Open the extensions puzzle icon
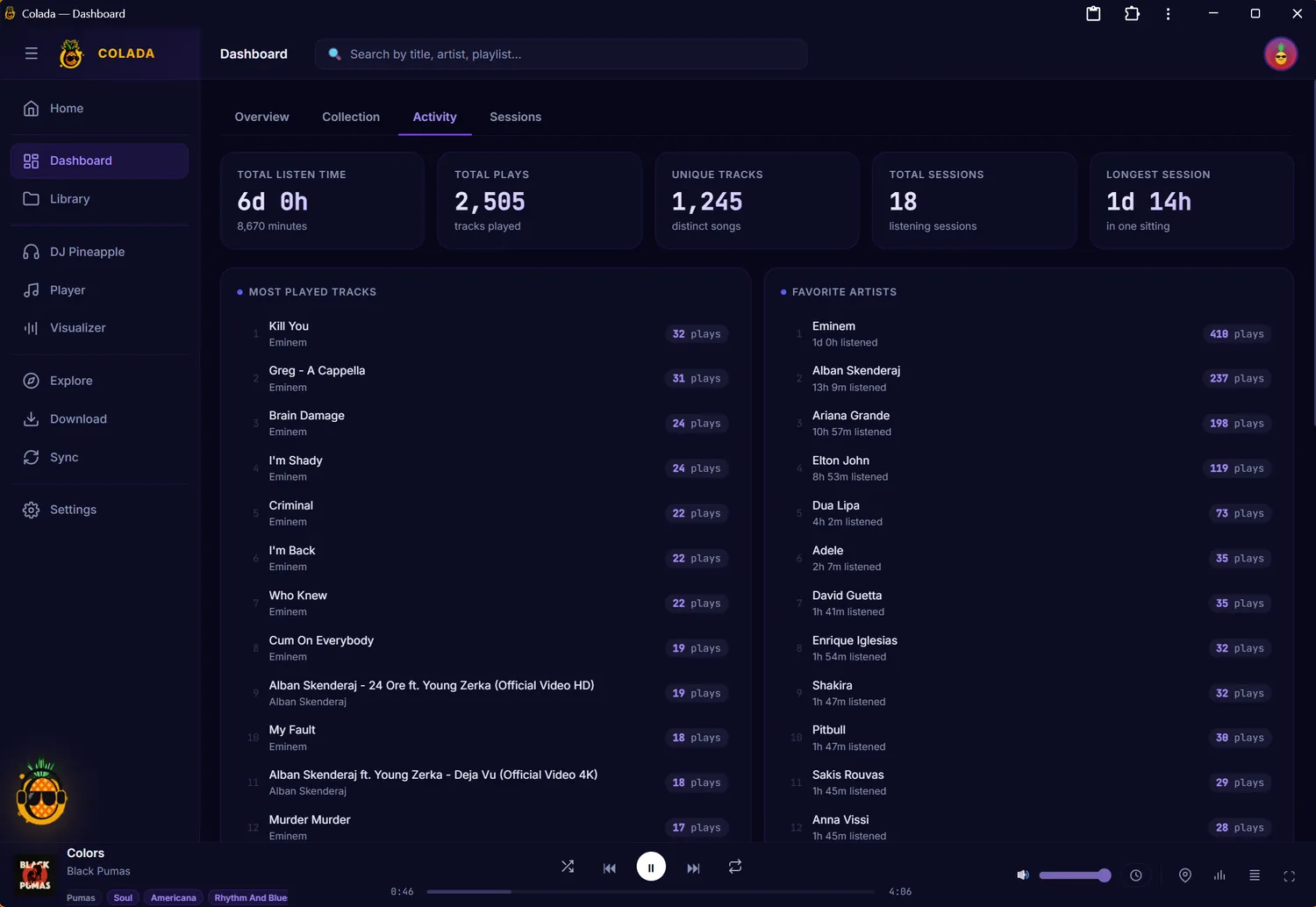The height and width of the screenshot is (907, 1316). [x=1132, y=13]
